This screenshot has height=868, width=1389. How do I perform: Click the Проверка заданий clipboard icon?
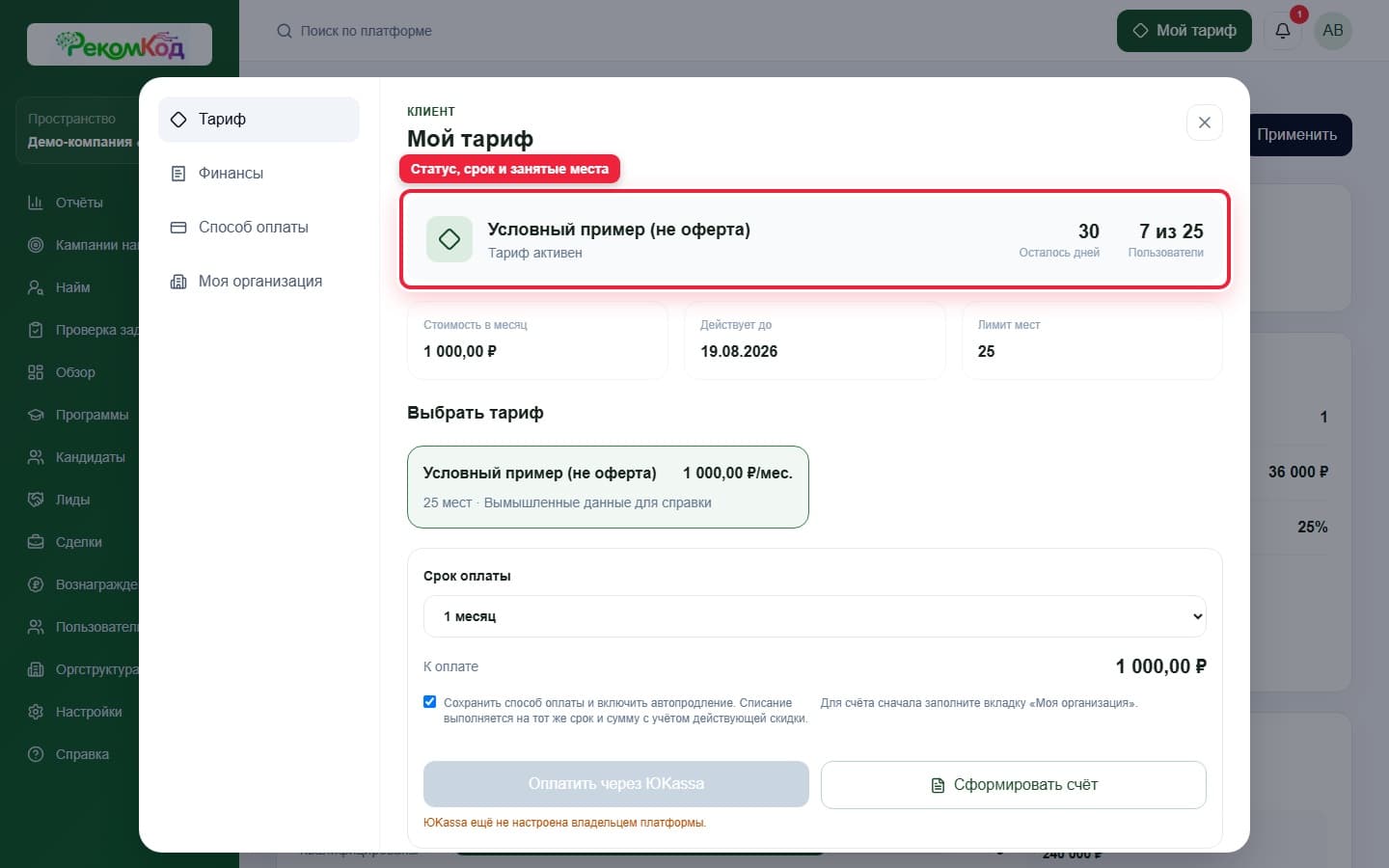point(36,330)
